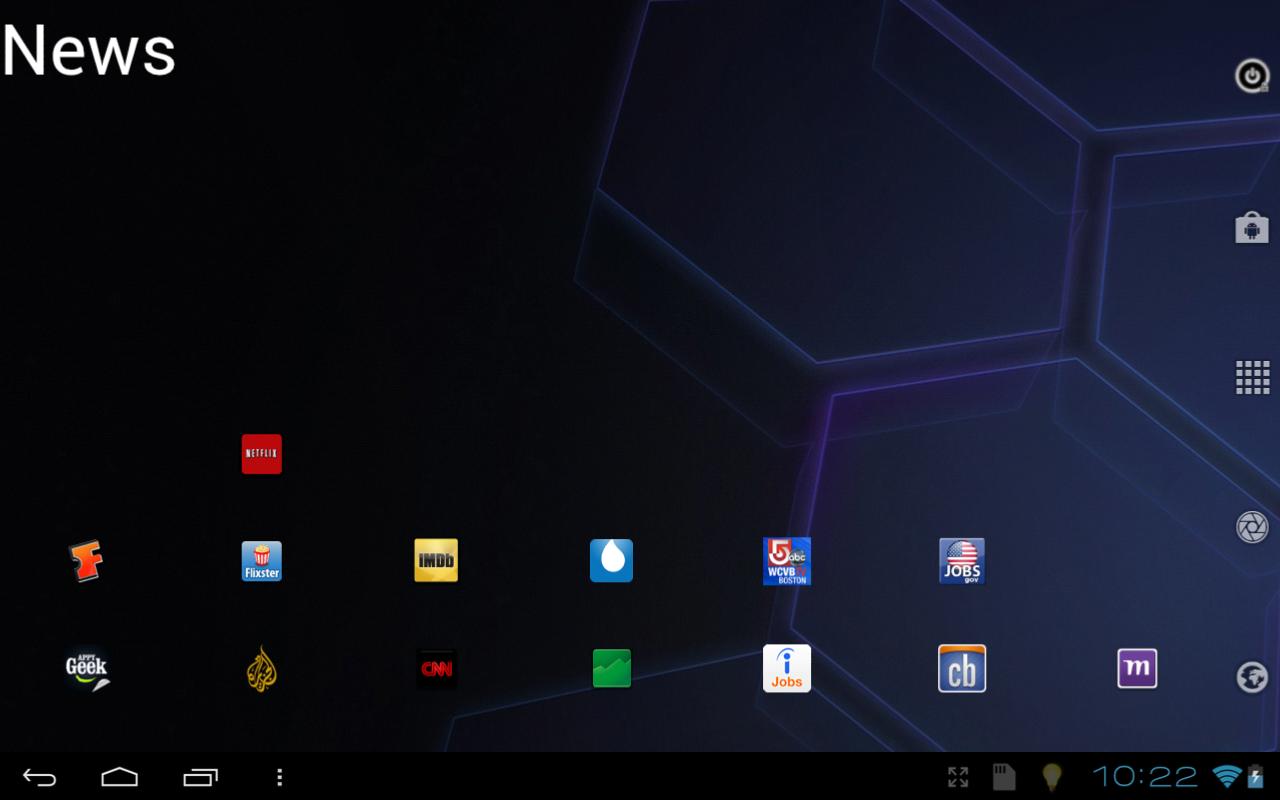Tap the power icon in the side dock
This screenshot has width=1280, height=800.
[x=1252, y=76]
